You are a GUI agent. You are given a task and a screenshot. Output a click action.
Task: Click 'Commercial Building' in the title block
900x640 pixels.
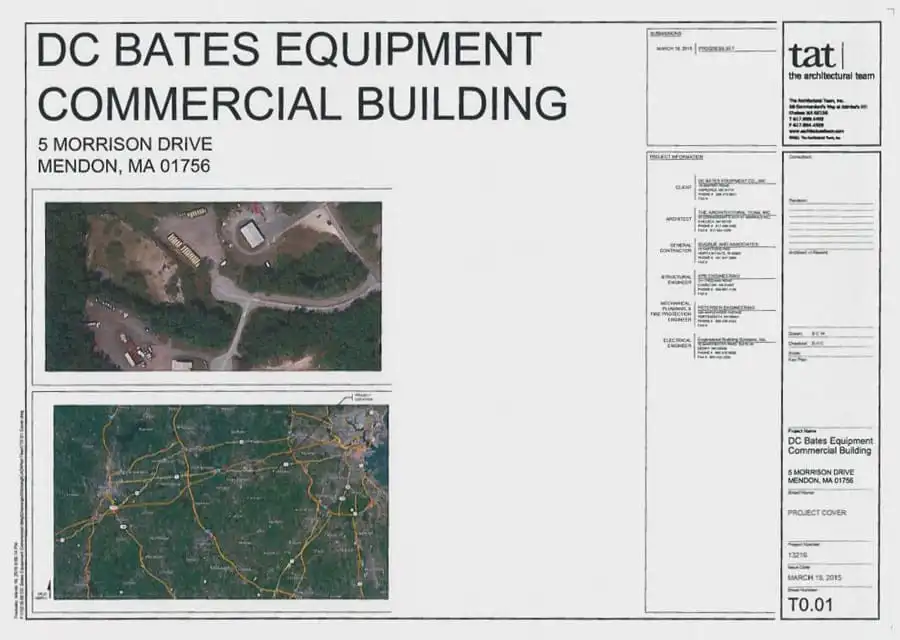point(829,451)
